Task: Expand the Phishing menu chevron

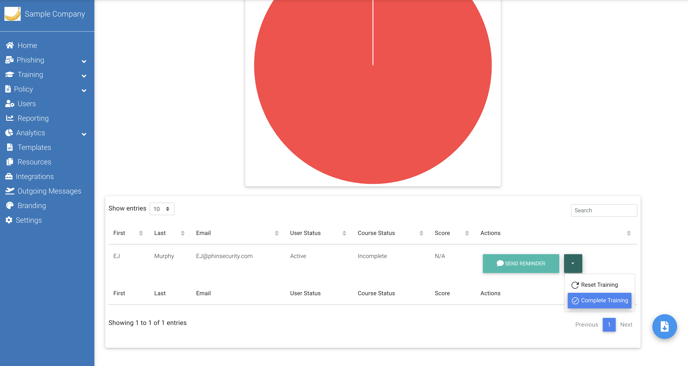Action: tap(84, 61)
